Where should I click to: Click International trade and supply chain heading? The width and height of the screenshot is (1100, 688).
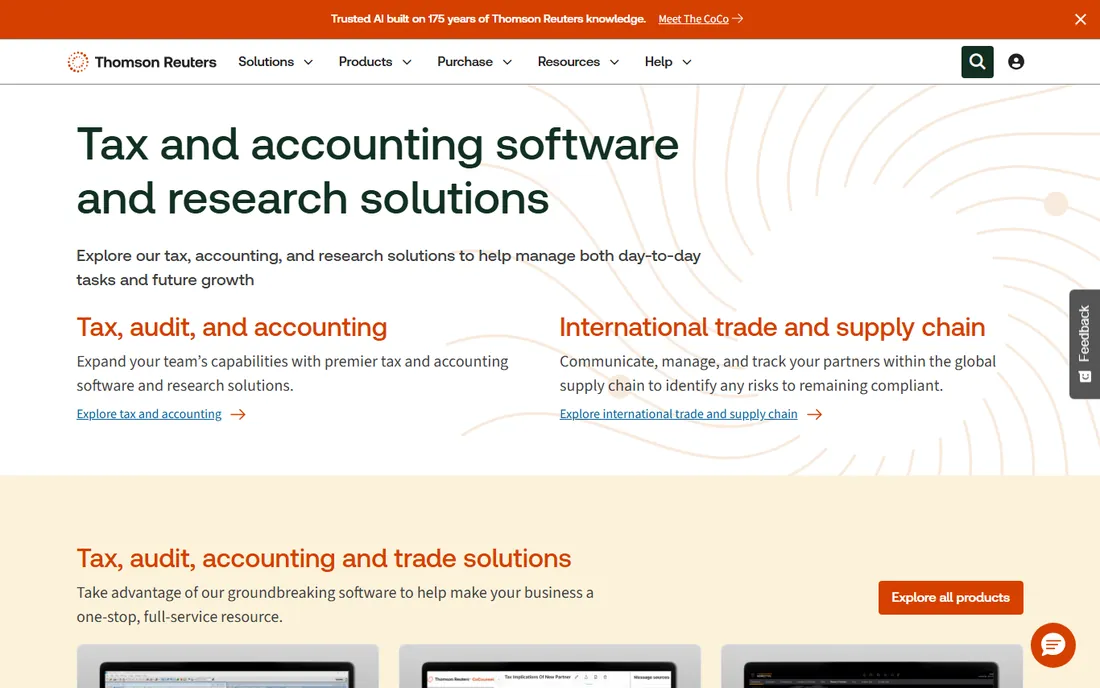point(772,328)
